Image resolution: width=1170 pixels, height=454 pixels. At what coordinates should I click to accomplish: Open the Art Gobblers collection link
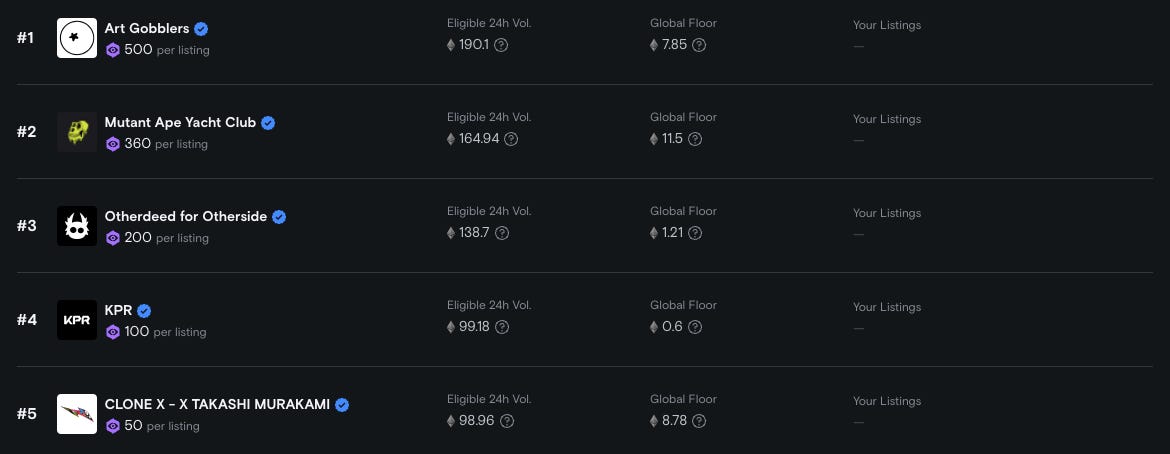pos(146,28)
